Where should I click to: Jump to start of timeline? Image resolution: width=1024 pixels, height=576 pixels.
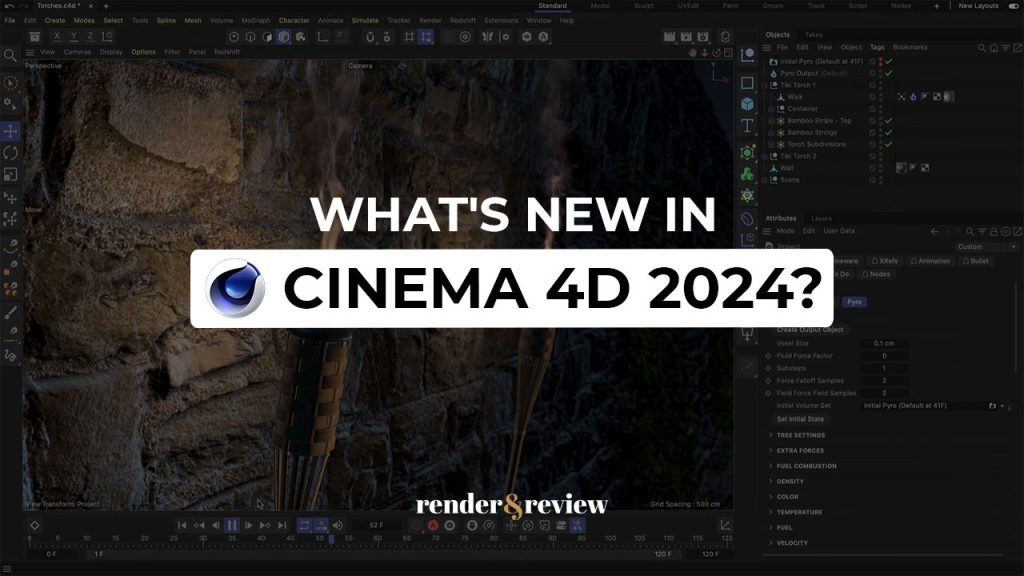(182, 525)
